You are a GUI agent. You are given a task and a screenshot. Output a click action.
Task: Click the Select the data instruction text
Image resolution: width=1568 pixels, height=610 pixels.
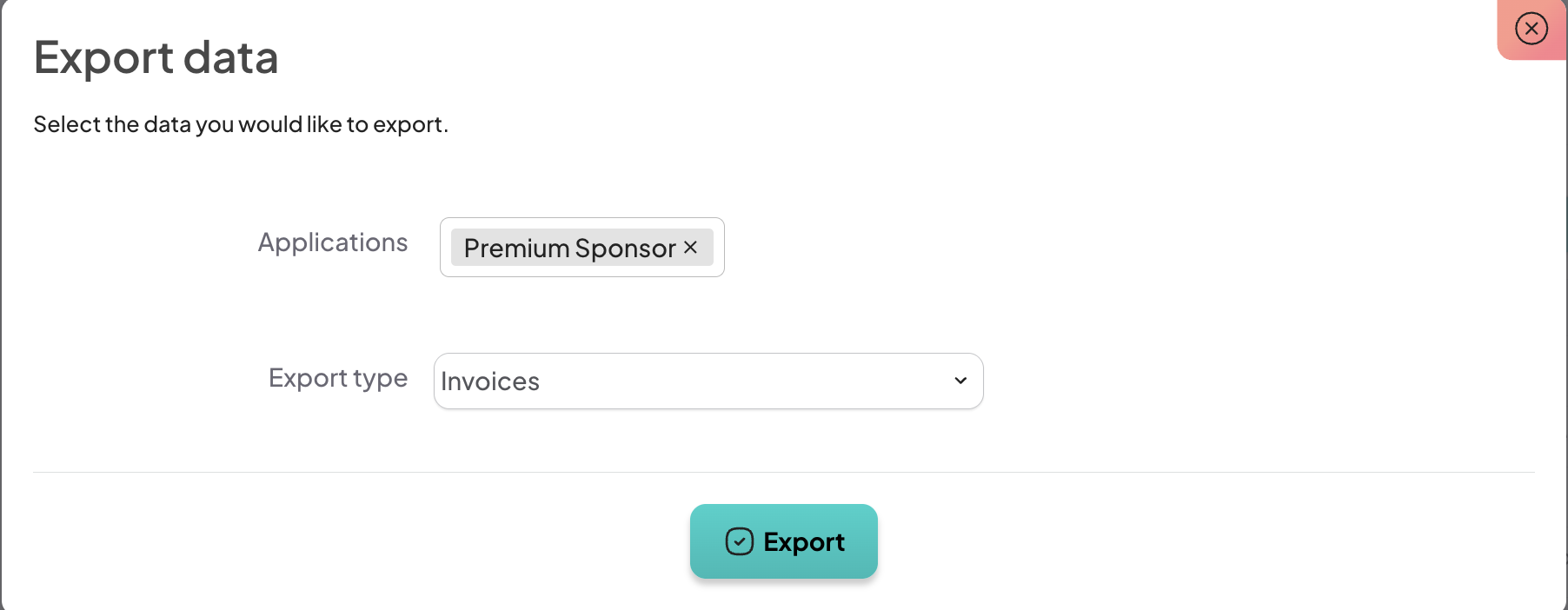241,125
